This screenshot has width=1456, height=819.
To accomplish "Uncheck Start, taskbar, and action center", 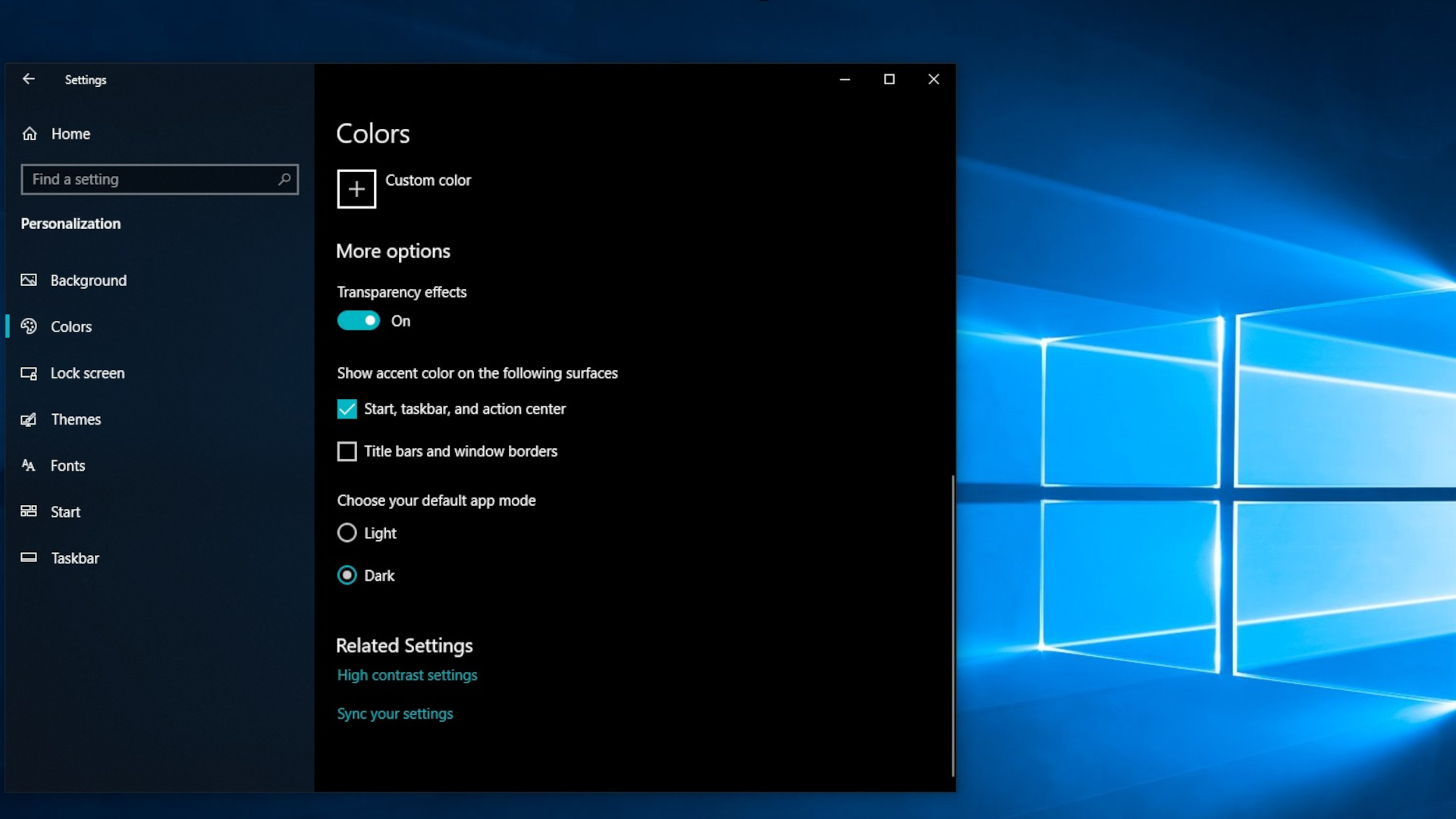I will (x=347, y=409).
